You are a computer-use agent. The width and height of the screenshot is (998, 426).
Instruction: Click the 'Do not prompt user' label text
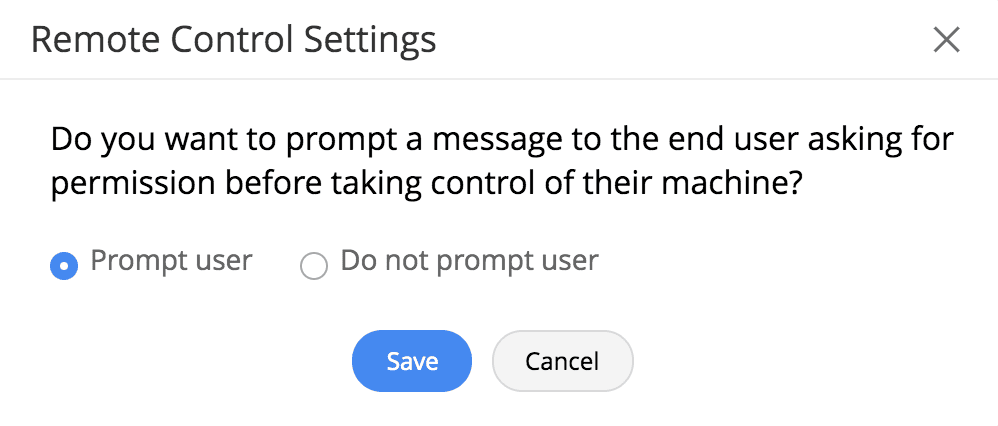pyautogui.click(x=469, y=261)
